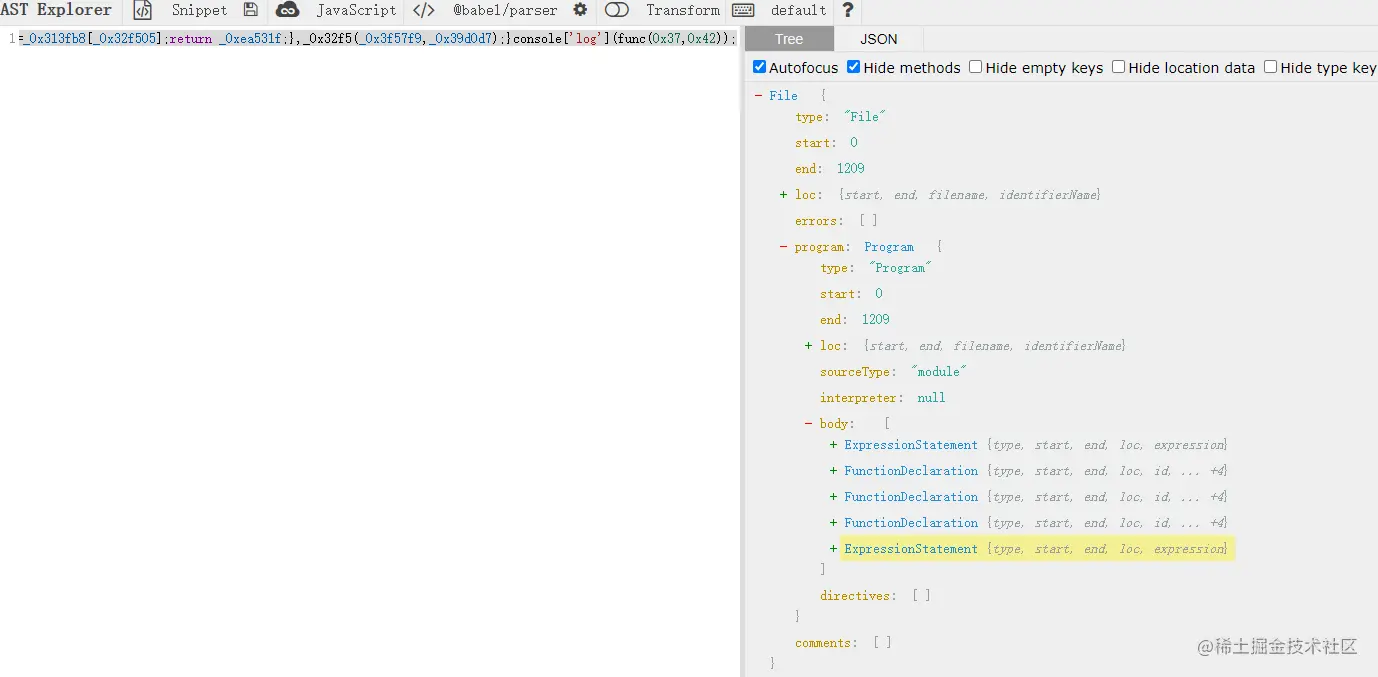Viewport: 1378px width, 677px height.
Task: Open the @babel/parser parser menu
Action: click(x=505, y=10)
